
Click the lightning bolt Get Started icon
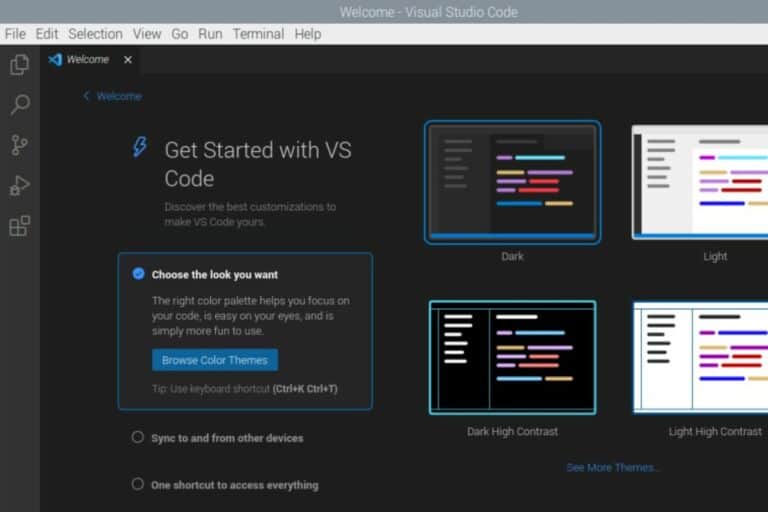[x=140, y=146]
